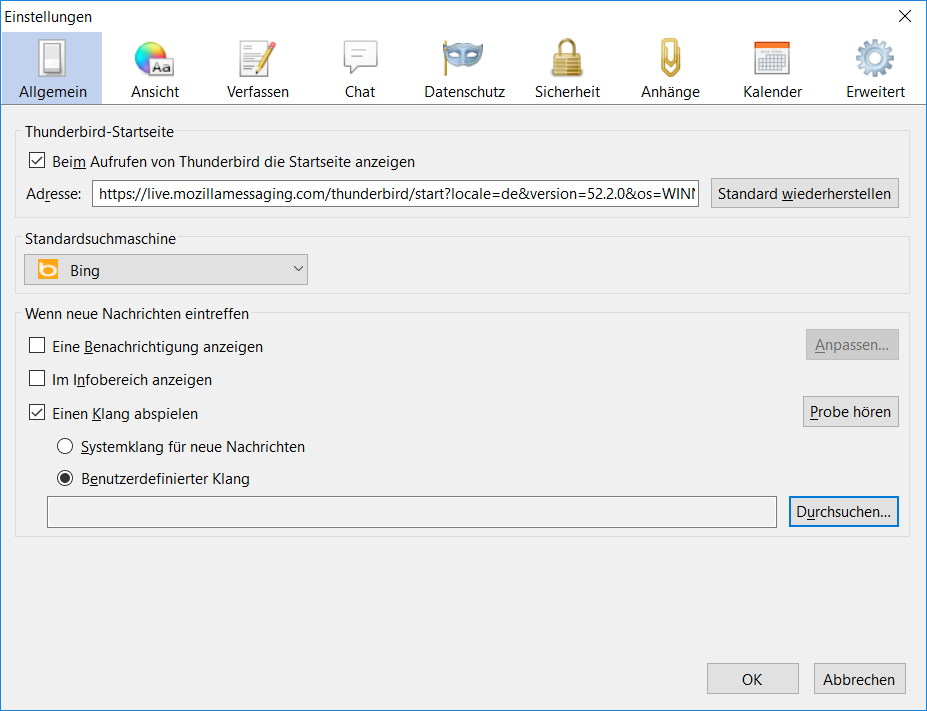Open the Ansicht settings pane icon
The image size is (927, 711).
coord(155,61)
